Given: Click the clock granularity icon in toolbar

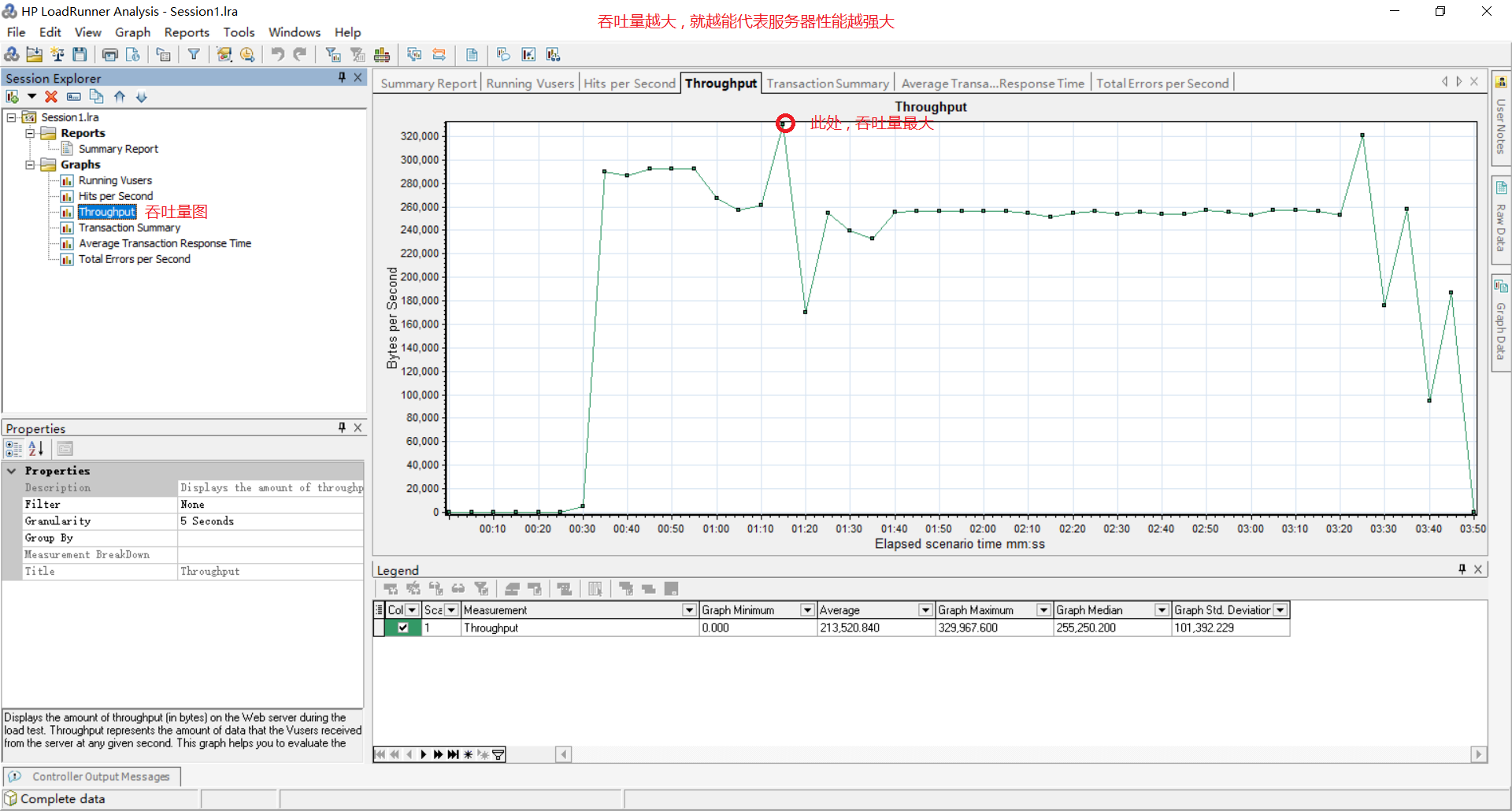Looking at the screenshot, I should tap(247, 54).
